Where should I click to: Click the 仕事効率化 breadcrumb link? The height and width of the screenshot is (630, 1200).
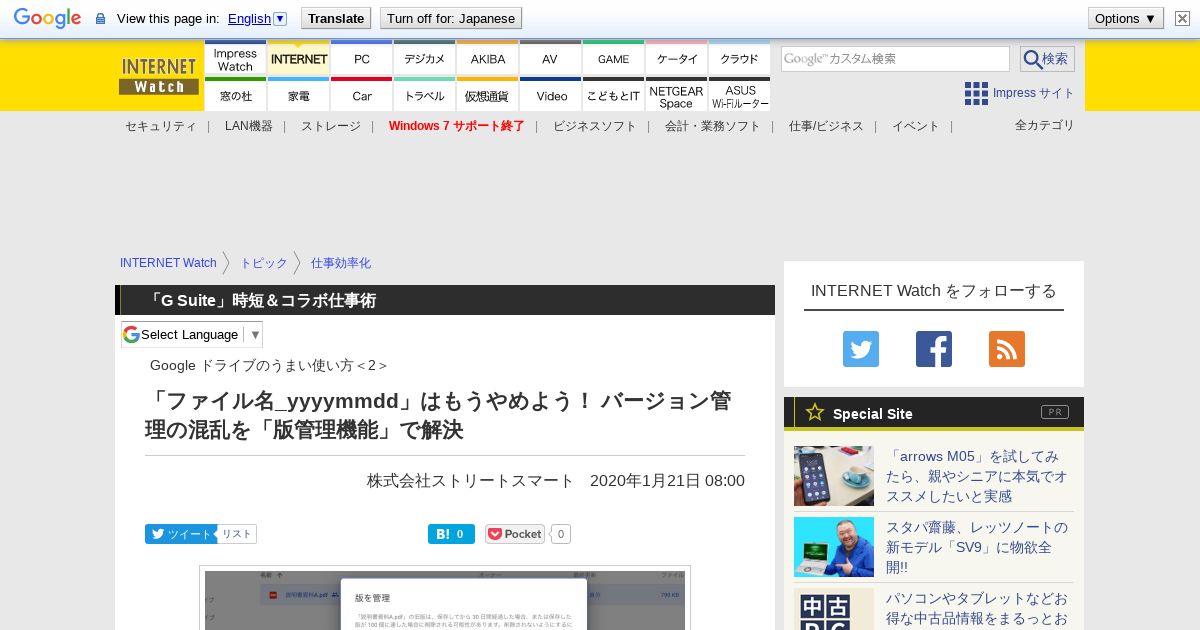(340, 263)
